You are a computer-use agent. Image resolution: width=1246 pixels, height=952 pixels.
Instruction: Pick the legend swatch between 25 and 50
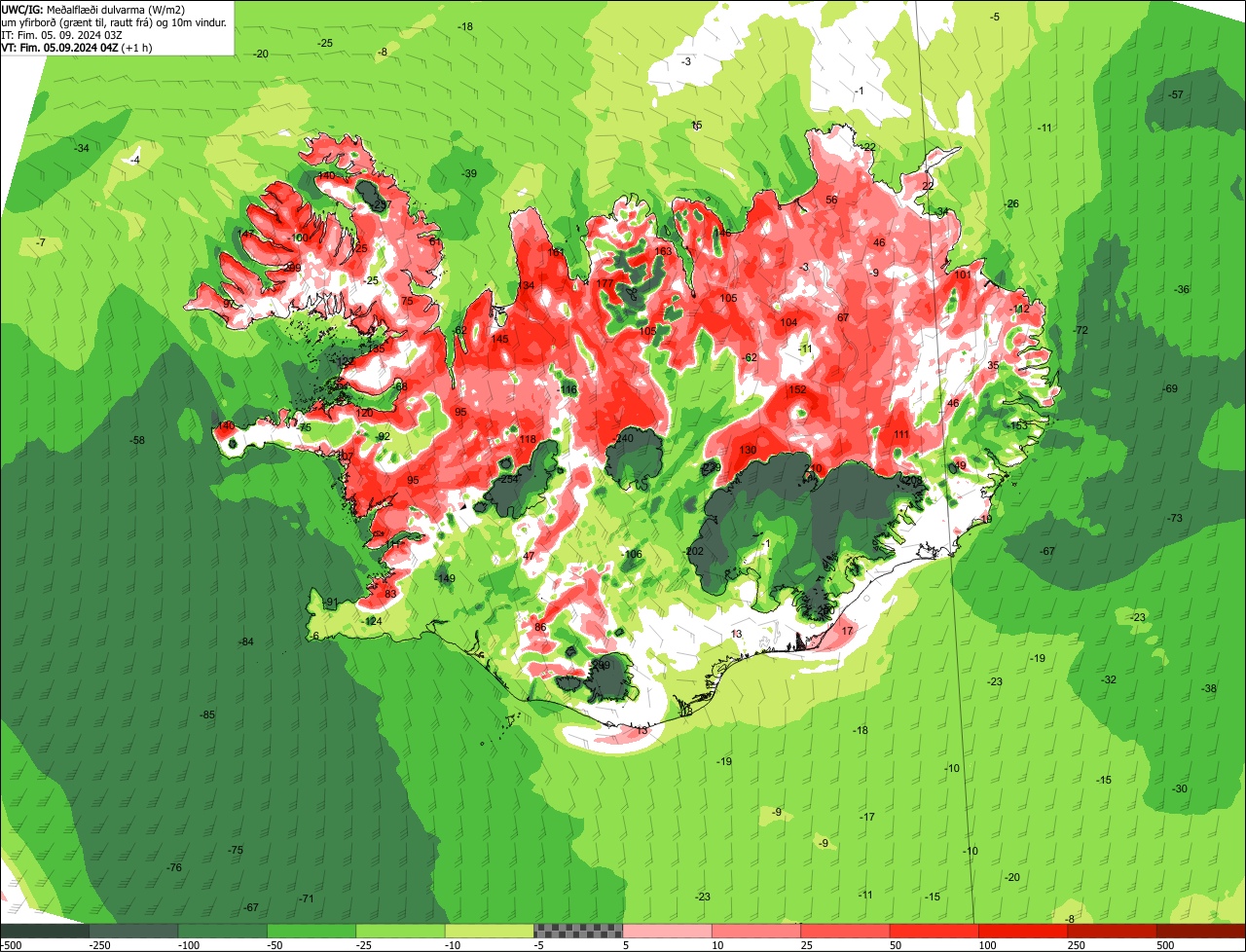(846, 931)
